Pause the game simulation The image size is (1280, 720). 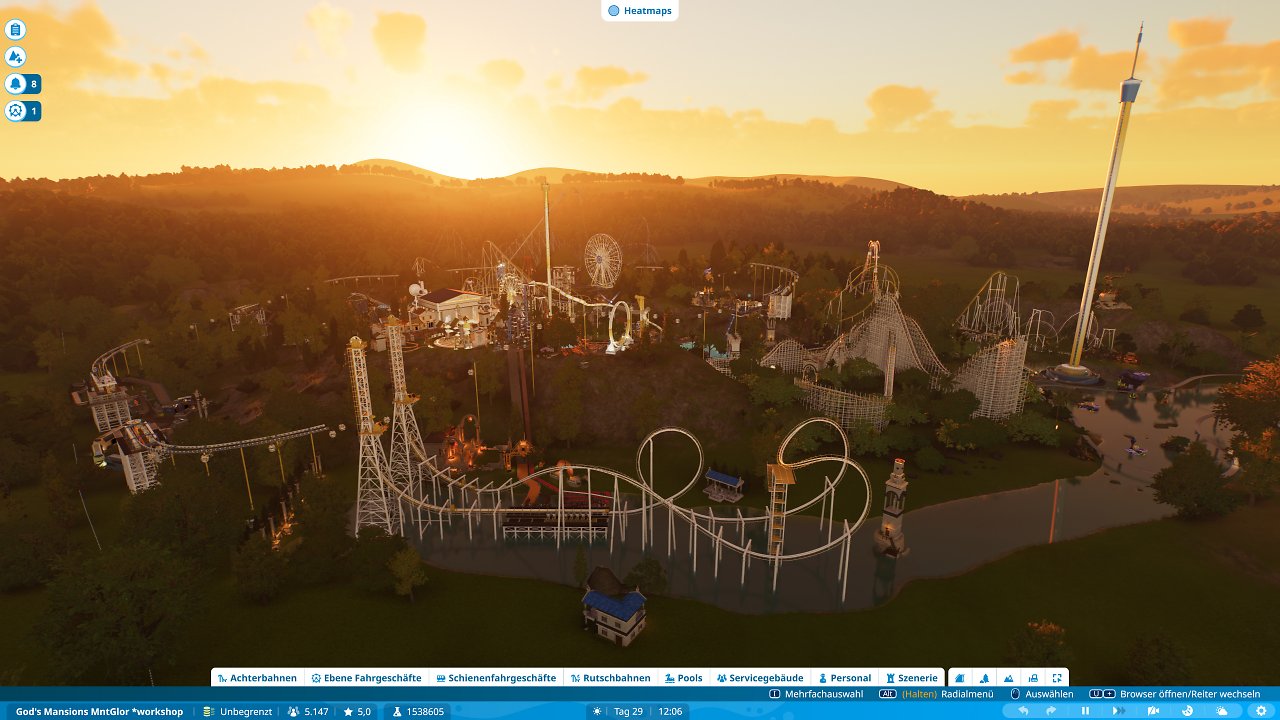[1085, 711]
